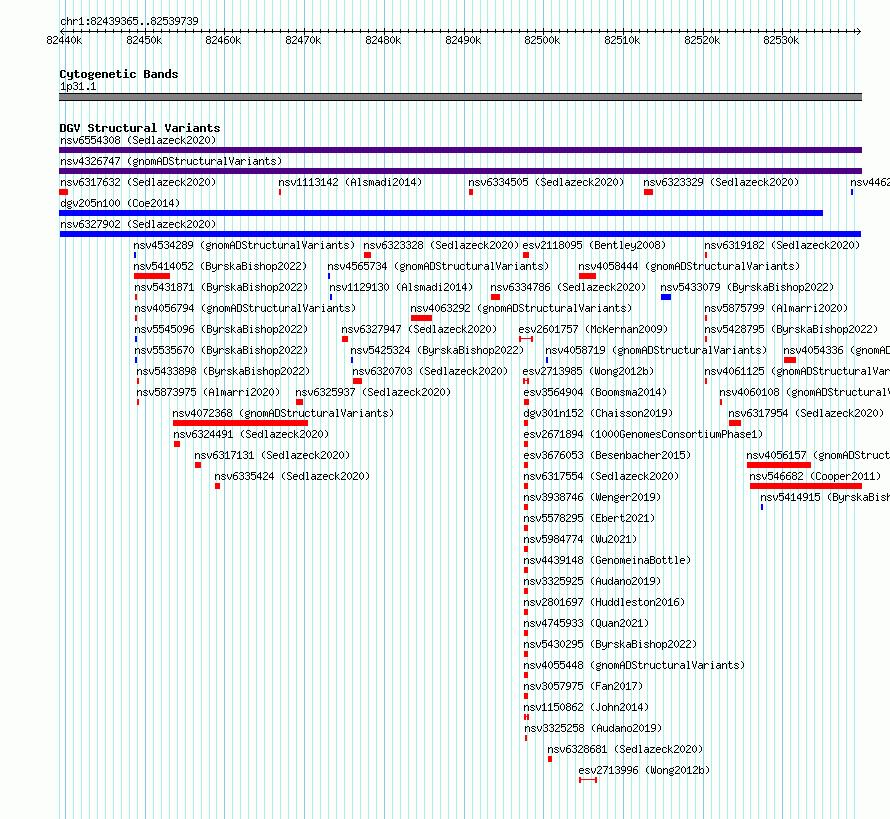Image resolution: width=890 pixels, height=819 pixels.
Task: Open the nsv5425324 (ByrskaBishop2022) label
Action: [437, 350]
